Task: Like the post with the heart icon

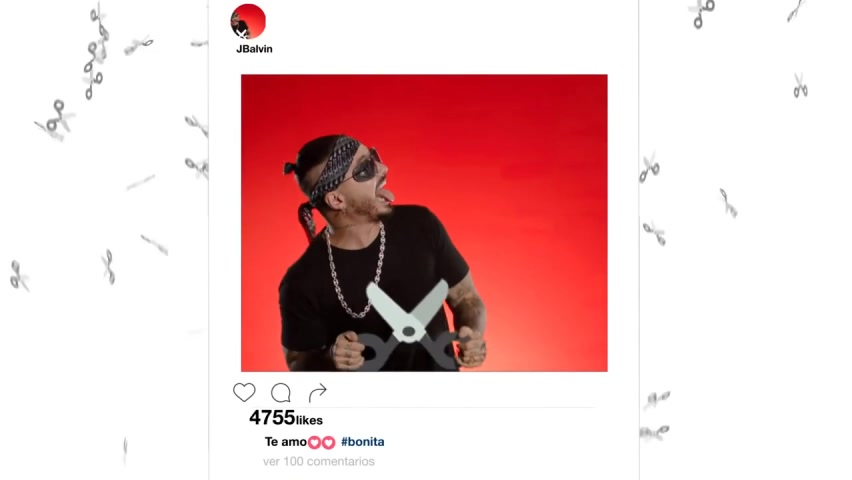Action: pyautogui.click(x=244, y=392)
